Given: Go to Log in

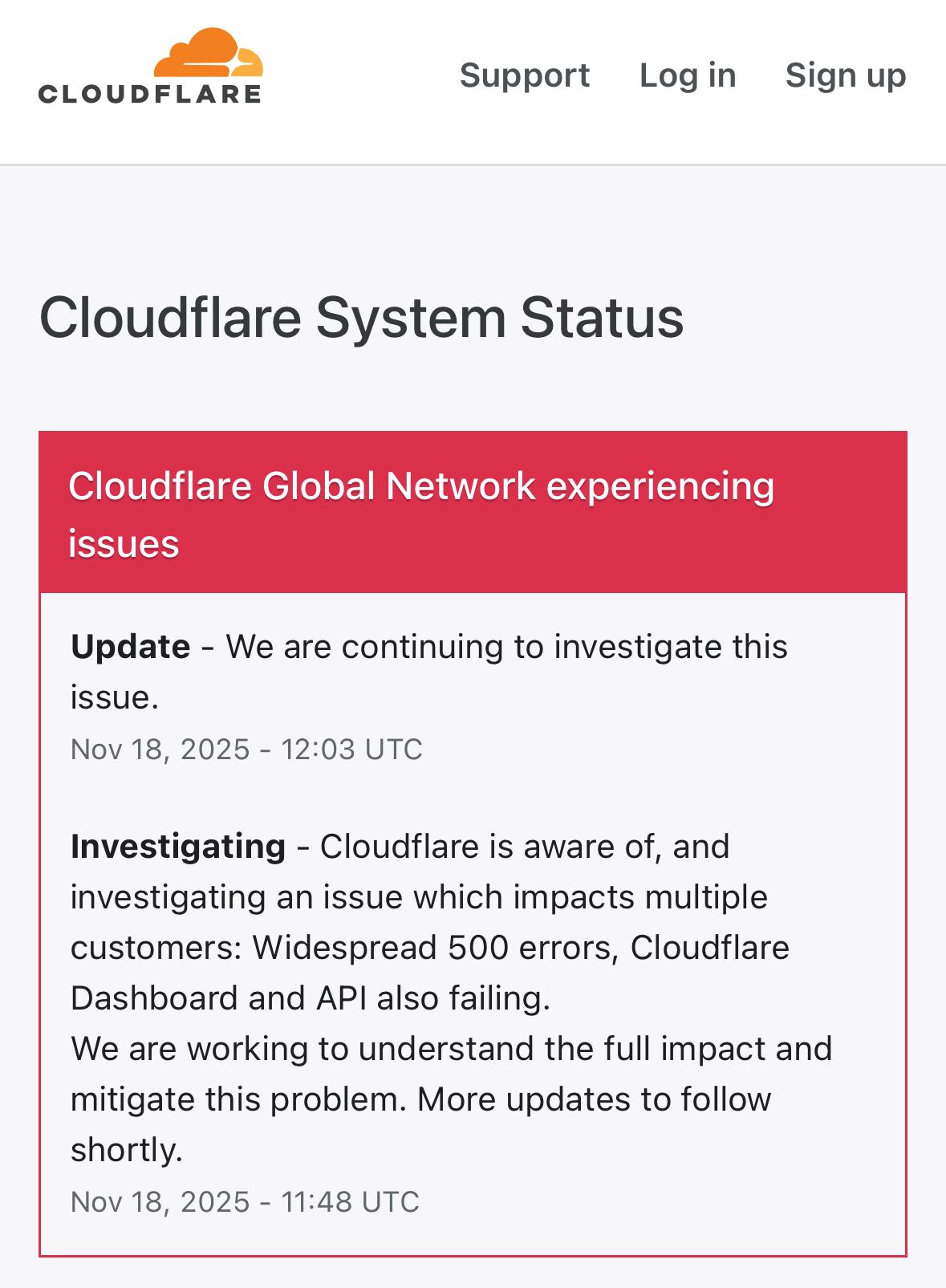Looking at the screenshot, I should pos(688,75).
